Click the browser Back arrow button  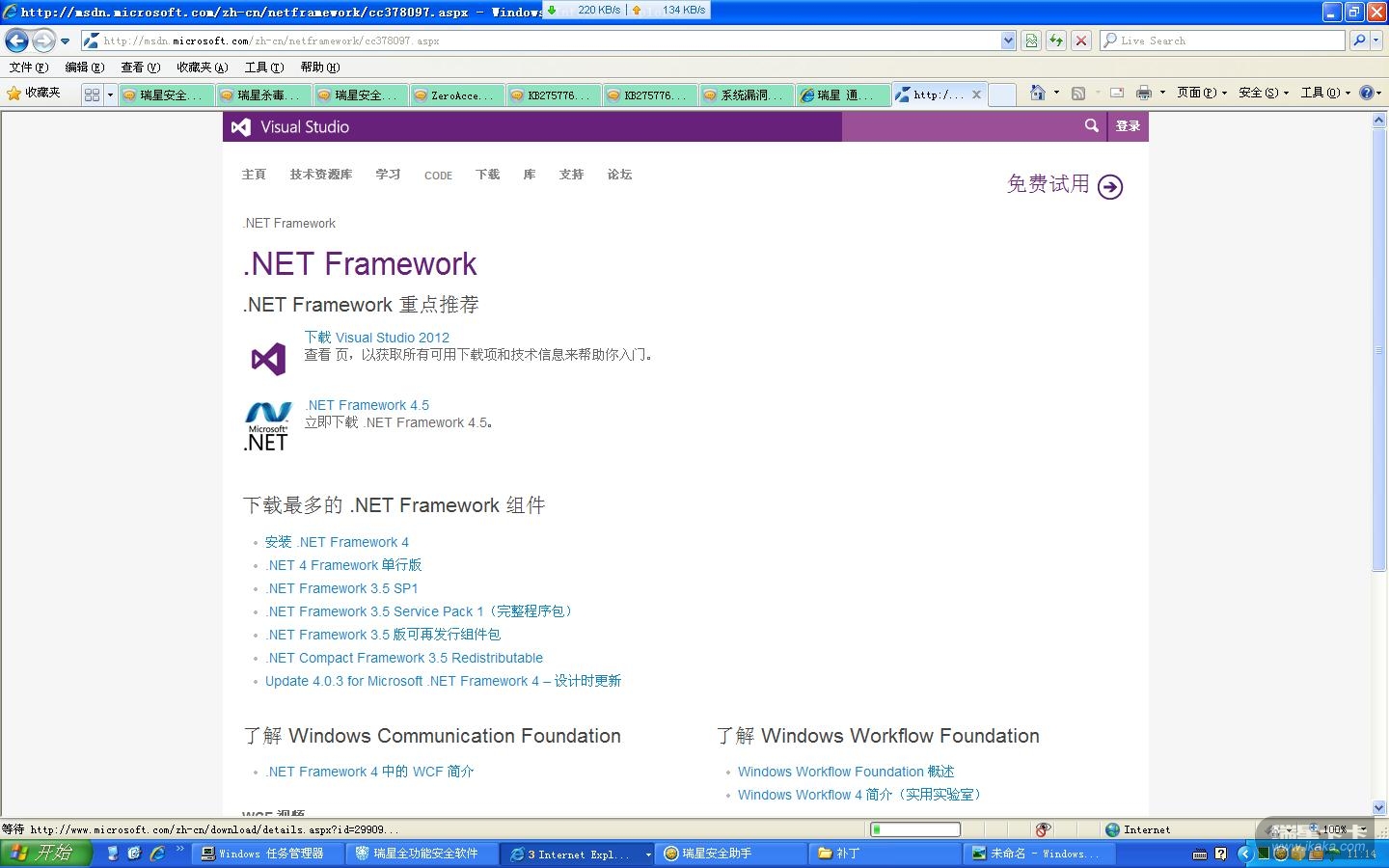pyautogui.click(x=16, y=41)
